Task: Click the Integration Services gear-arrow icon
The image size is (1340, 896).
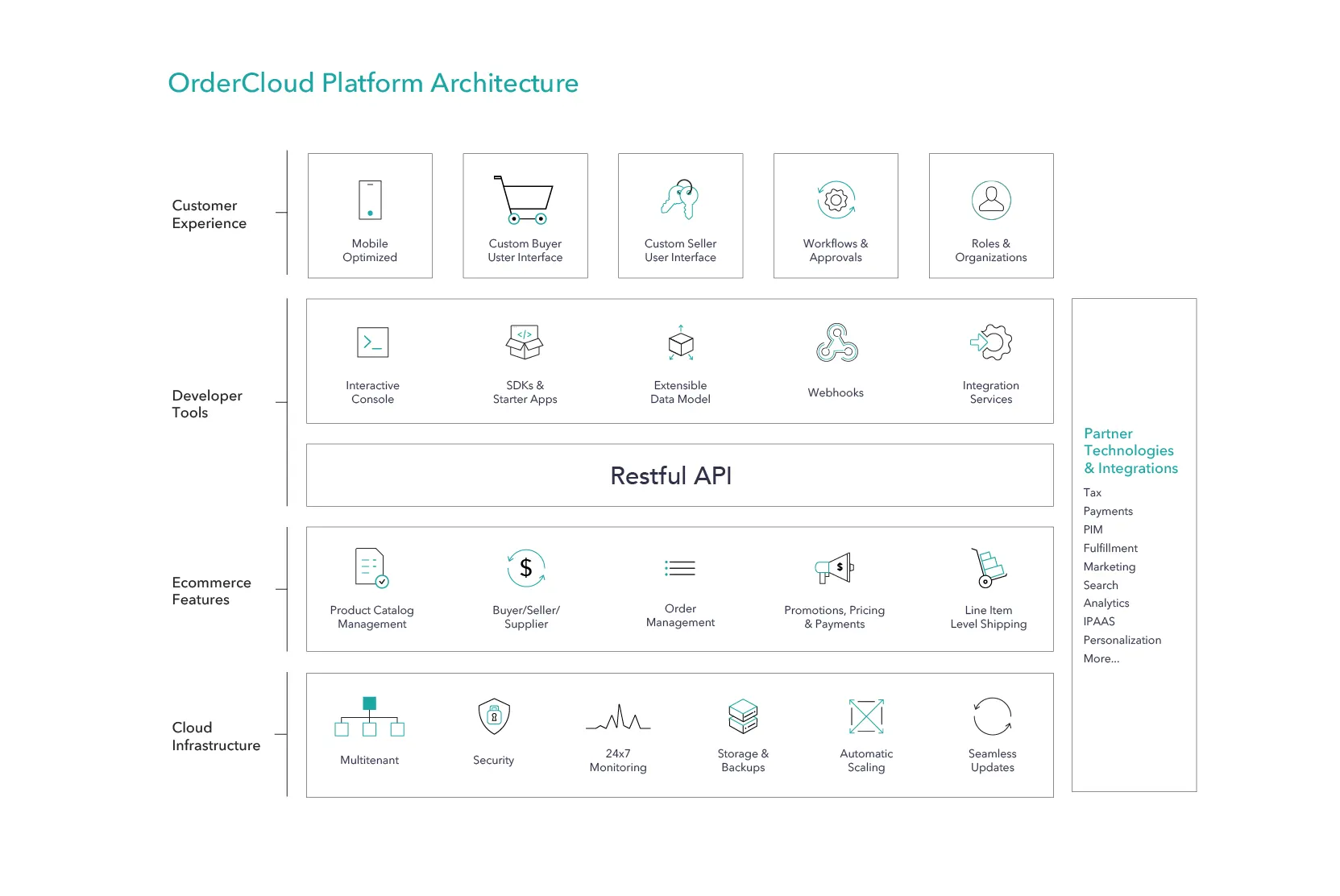Action: click(x=991, y=342)
